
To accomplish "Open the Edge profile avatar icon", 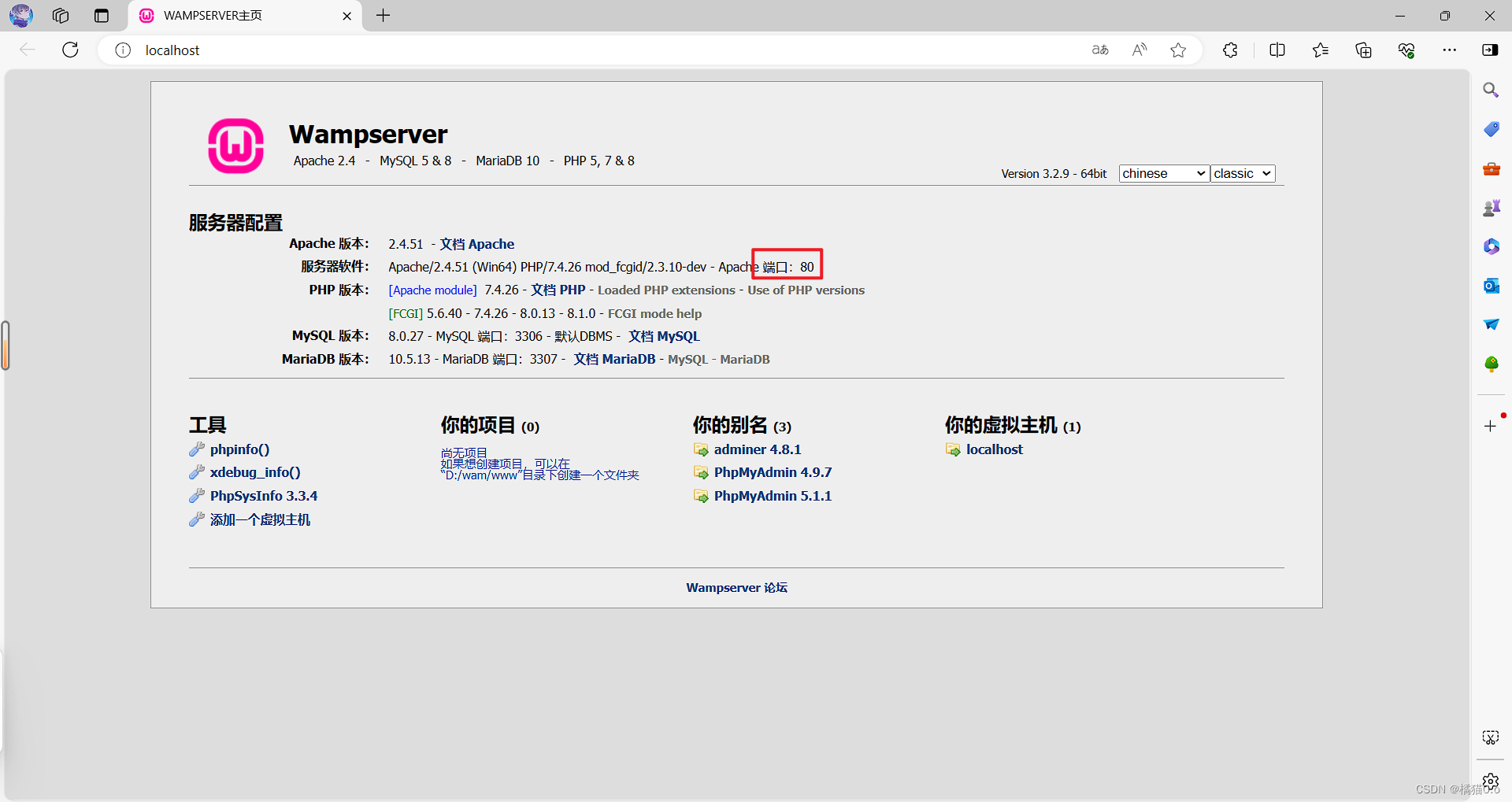I will click(21, 15).
